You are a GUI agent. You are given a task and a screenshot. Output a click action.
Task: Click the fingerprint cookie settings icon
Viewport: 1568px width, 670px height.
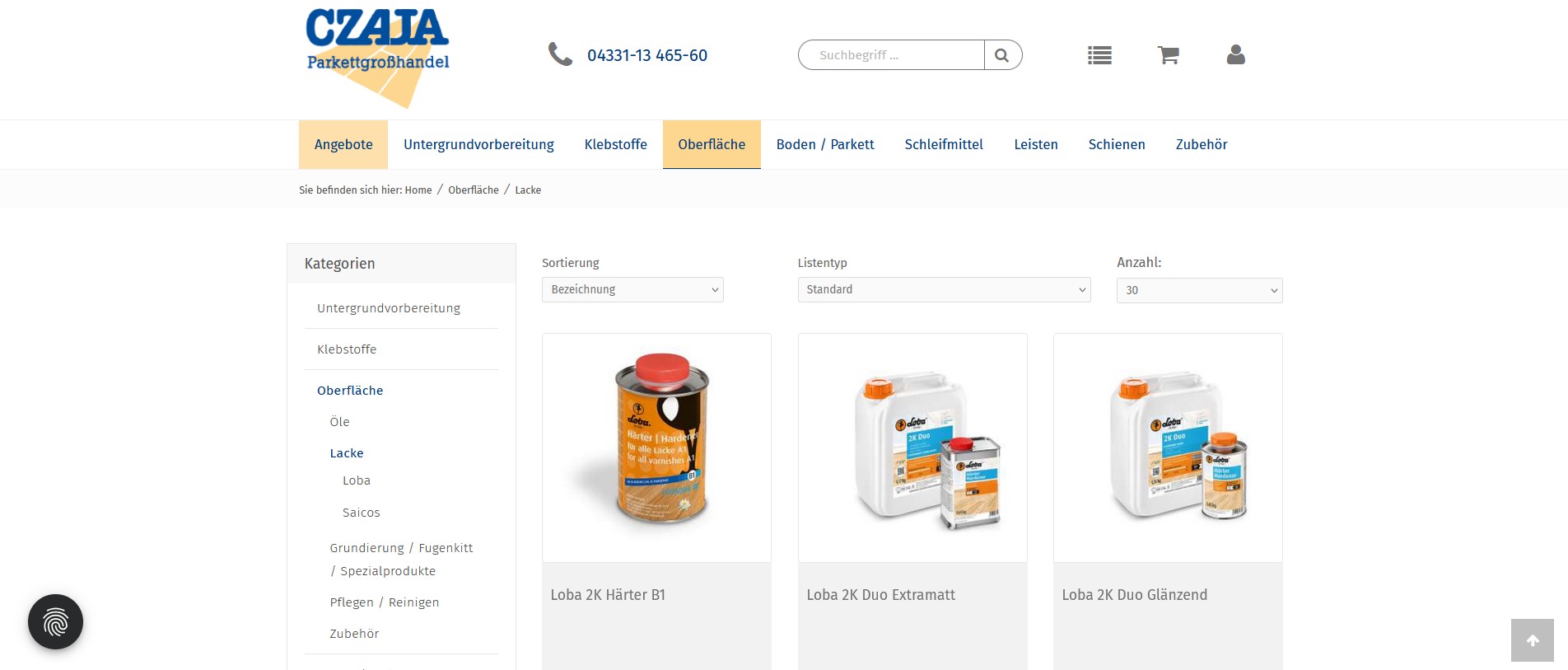[55, 621]
